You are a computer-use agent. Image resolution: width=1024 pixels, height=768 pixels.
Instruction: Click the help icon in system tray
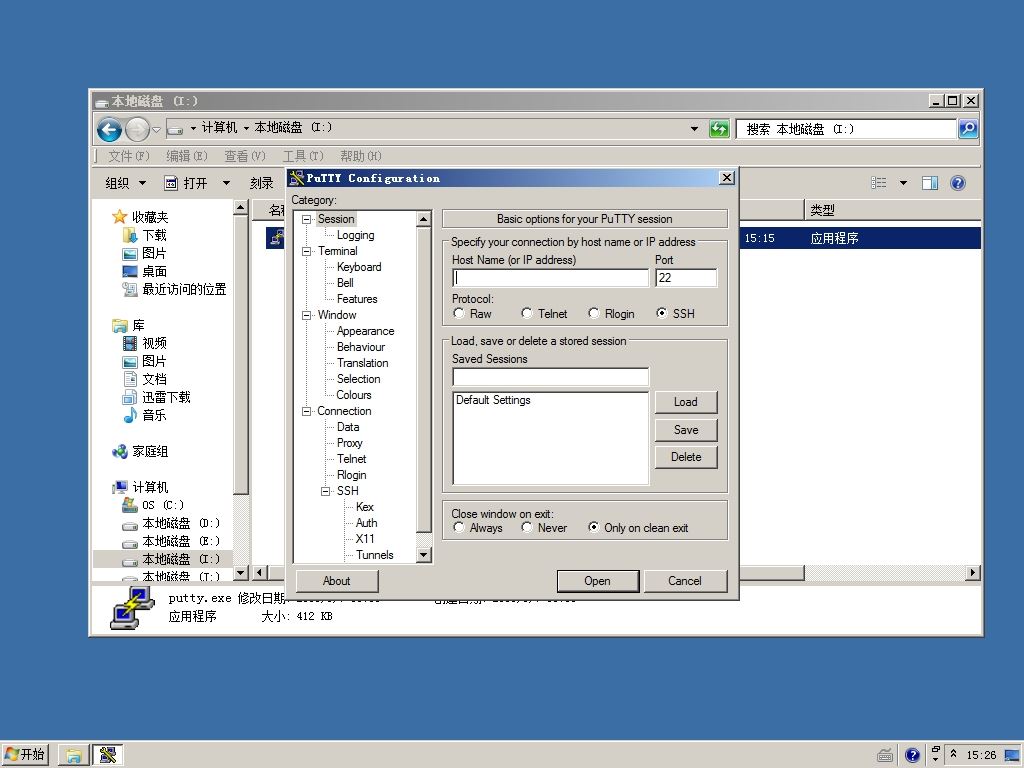(x=913, y=756)
